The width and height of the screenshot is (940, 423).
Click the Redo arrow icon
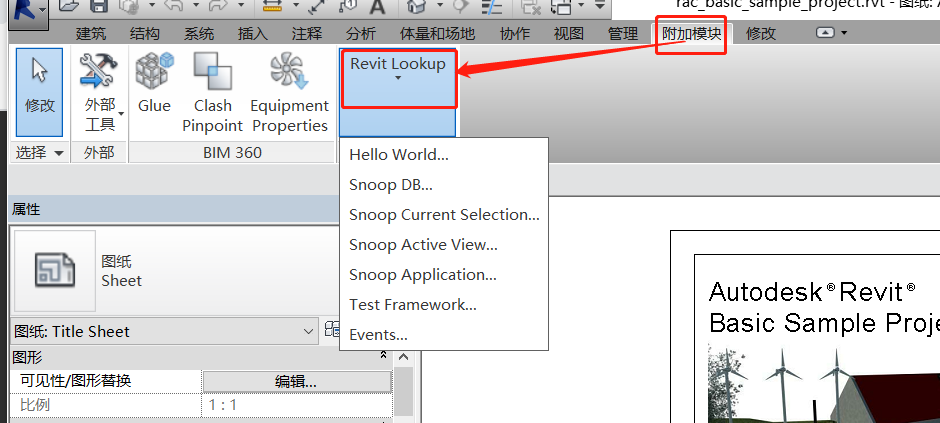tap(217, 7)
